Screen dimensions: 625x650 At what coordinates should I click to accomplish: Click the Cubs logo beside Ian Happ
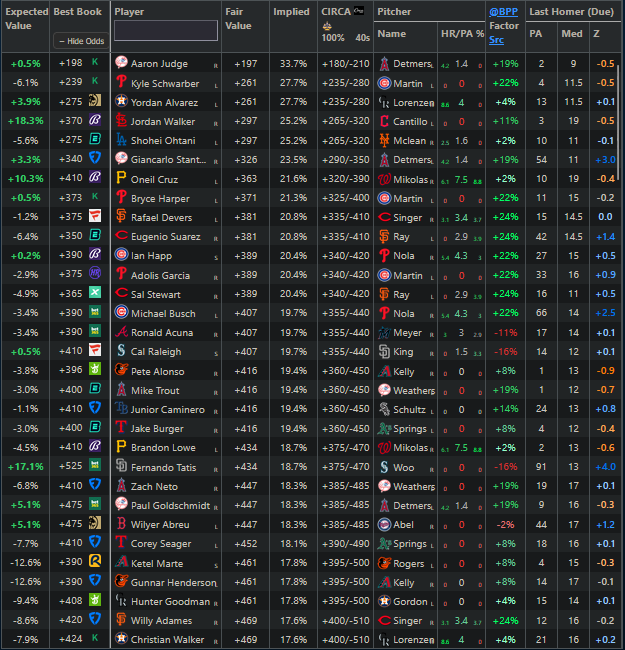click(121, 254)
